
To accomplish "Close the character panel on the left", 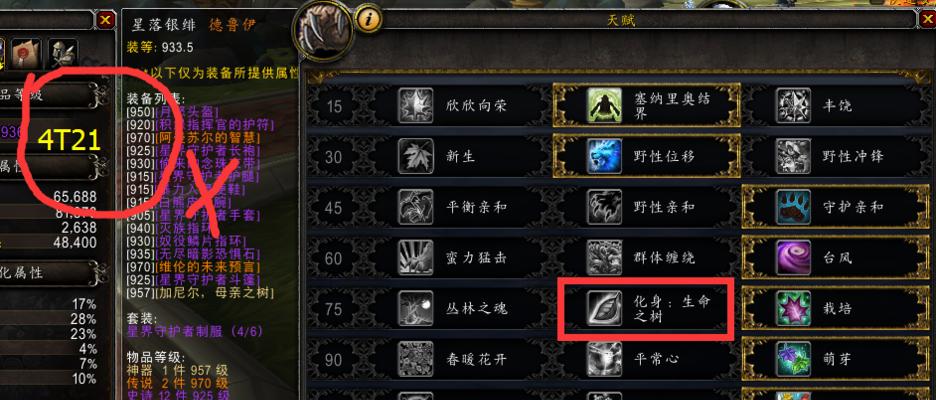I will click(x=105, y=20).
